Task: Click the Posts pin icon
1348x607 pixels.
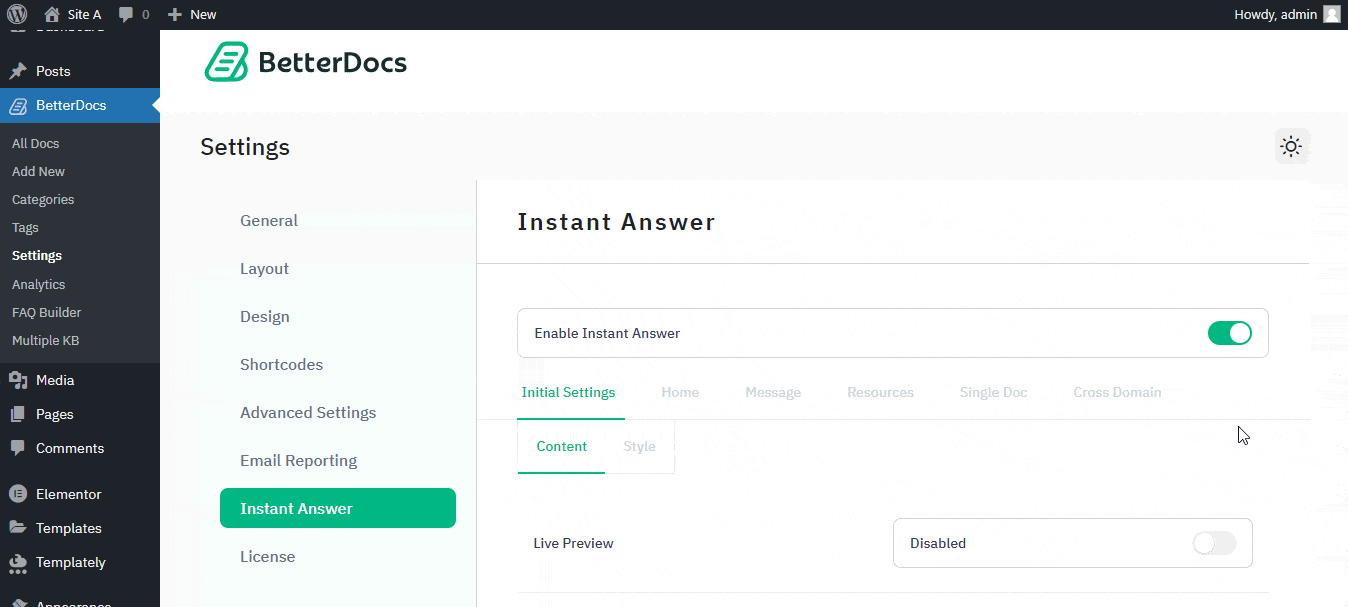Action: [17, 70]
